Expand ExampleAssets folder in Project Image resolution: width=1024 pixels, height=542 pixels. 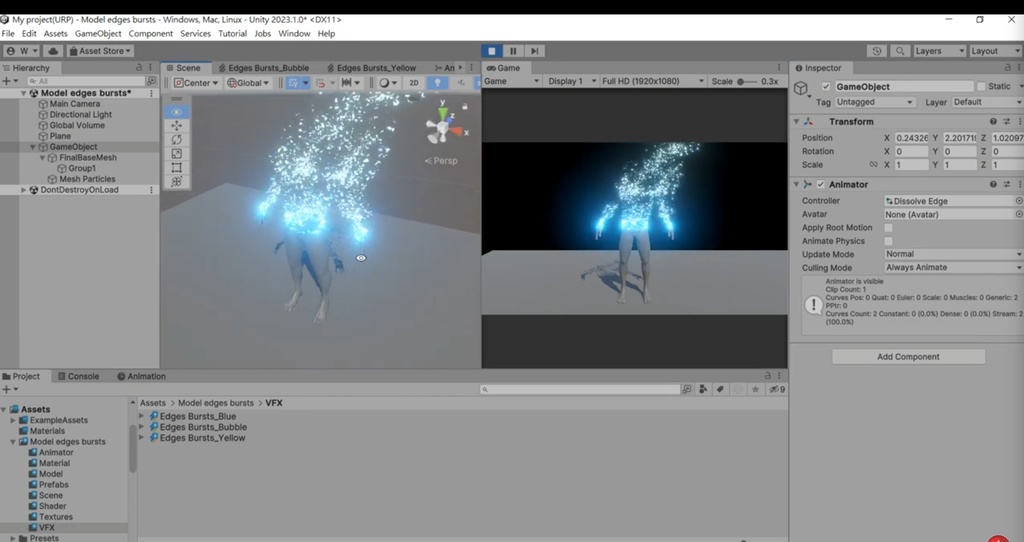coord(13,421)
